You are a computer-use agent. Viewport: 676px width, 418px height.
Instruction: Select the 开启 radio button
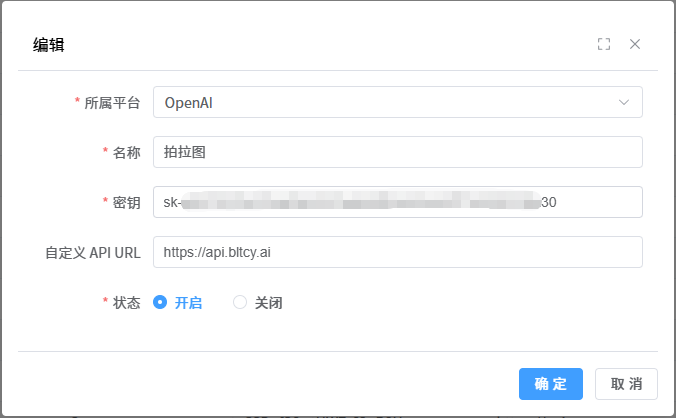click(x=160, y=302)
